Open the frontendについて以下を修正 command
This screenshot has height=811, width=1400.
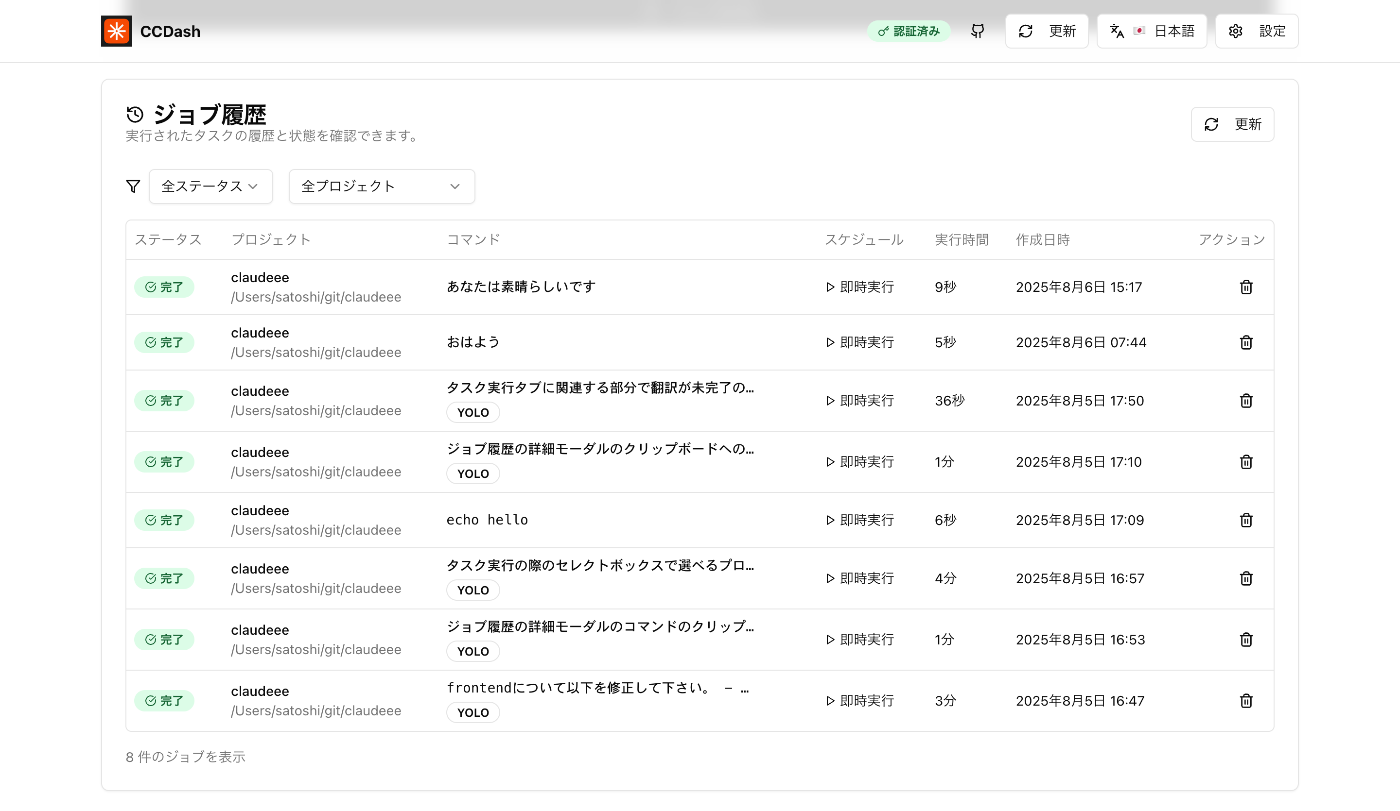(x=598, y=688)
